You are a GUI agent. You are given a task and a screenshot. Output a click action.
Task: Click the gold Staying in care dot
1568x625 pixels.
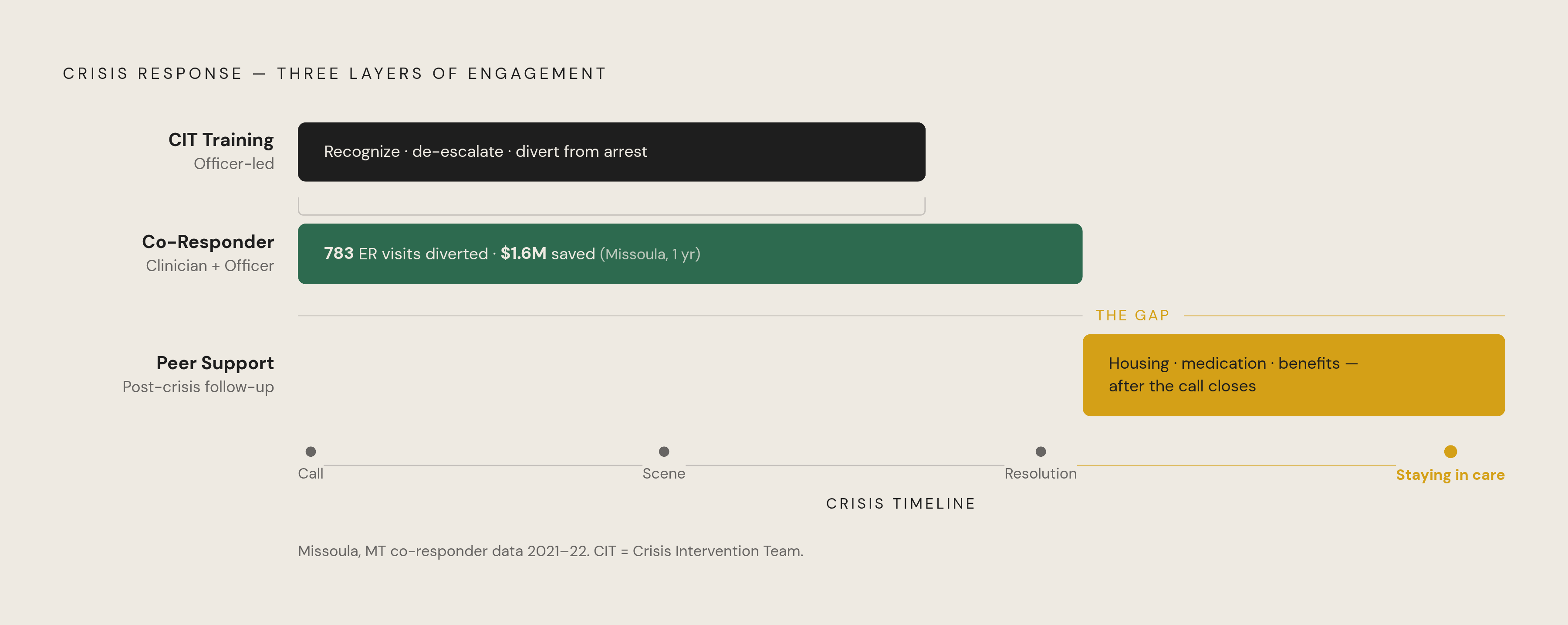click(x=1450, y=452)
